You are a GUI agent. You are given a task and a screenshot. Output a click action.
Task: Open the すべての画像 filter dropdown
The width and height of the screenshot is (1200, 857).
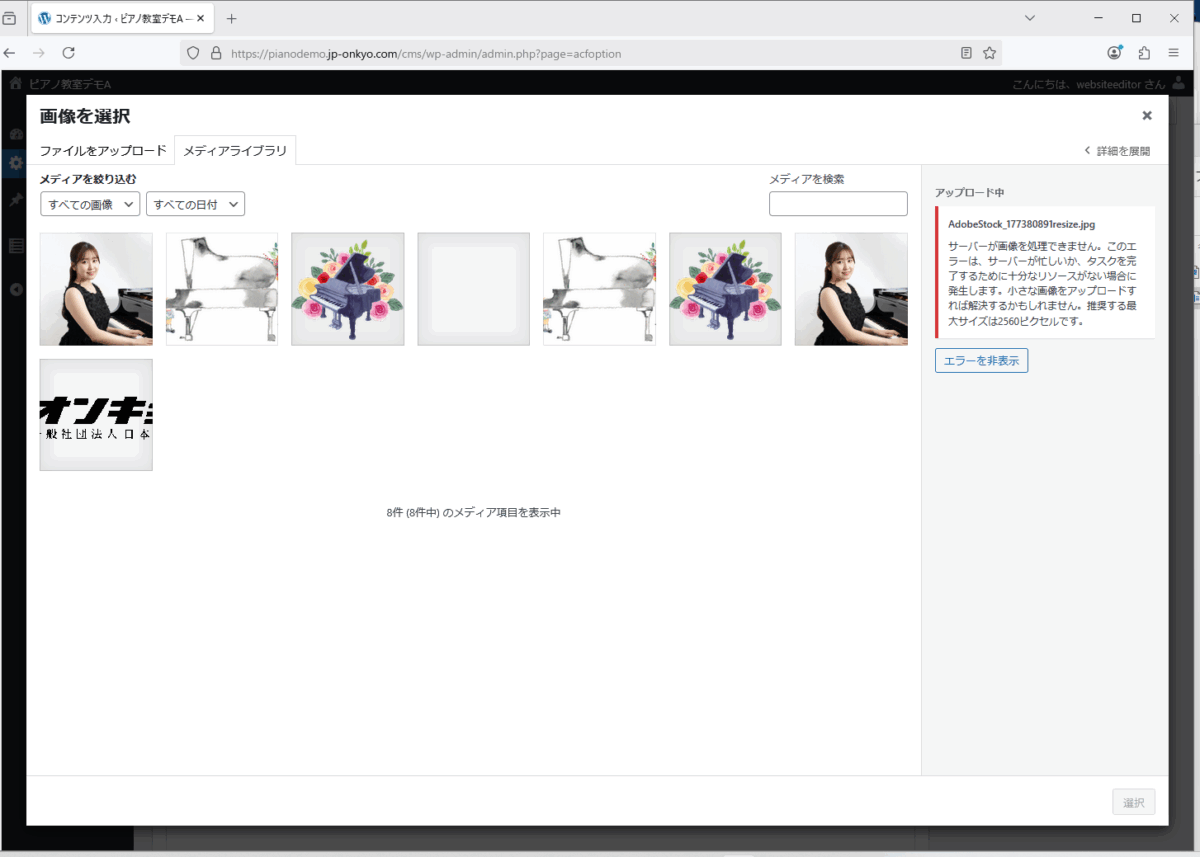(x=90, y=204)
